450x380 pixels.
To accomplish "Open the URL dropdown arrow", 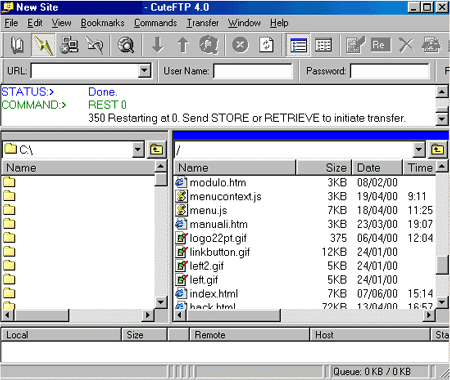I will pyautogui.click(x=144, y=71).
